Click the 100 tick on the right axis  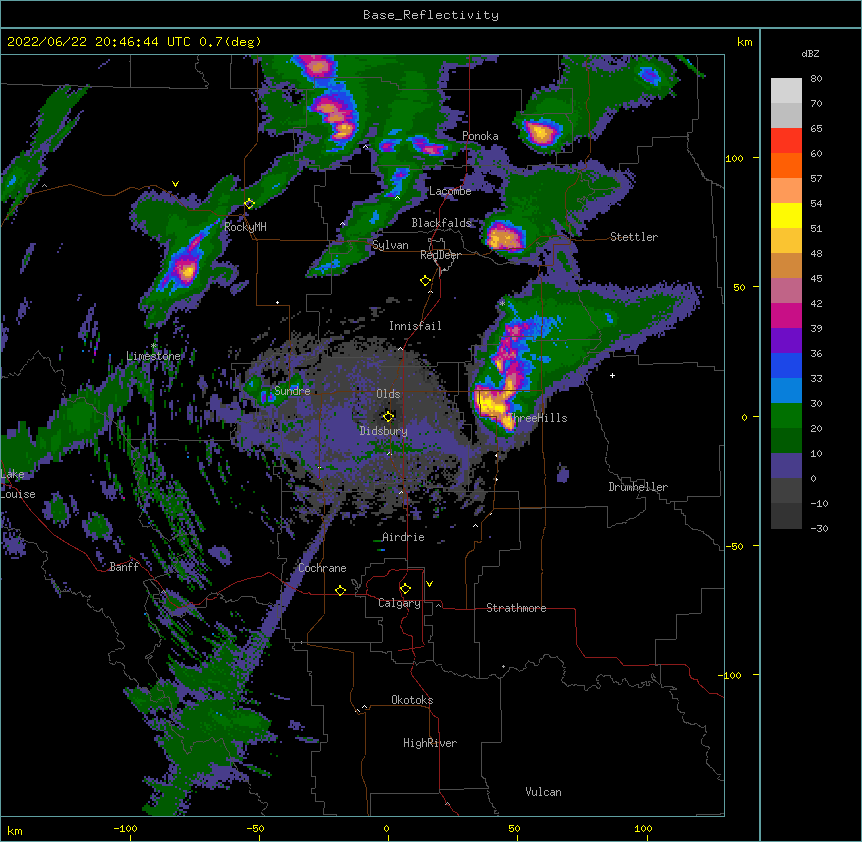pos(734,158)
